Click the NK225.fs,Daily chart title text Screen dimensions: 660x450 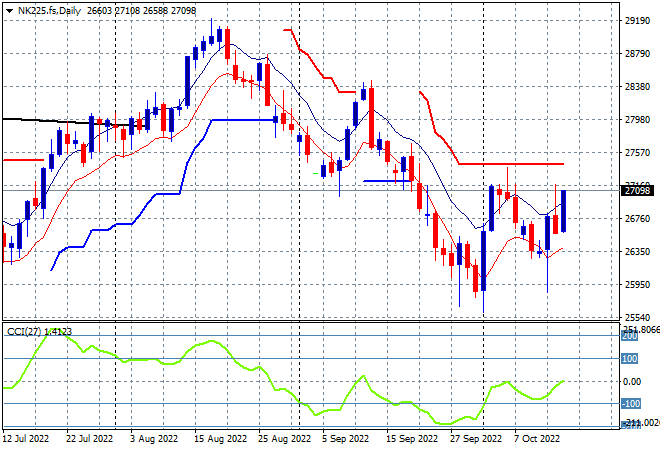(x=49, y=11)
